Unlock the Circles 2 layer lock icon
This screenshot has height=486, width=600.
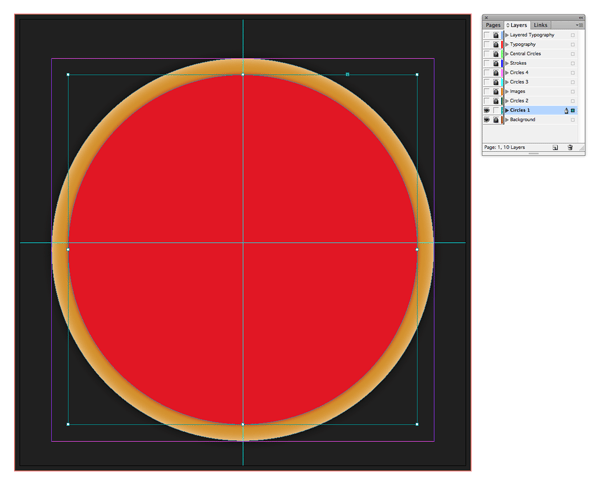[496, 101]
